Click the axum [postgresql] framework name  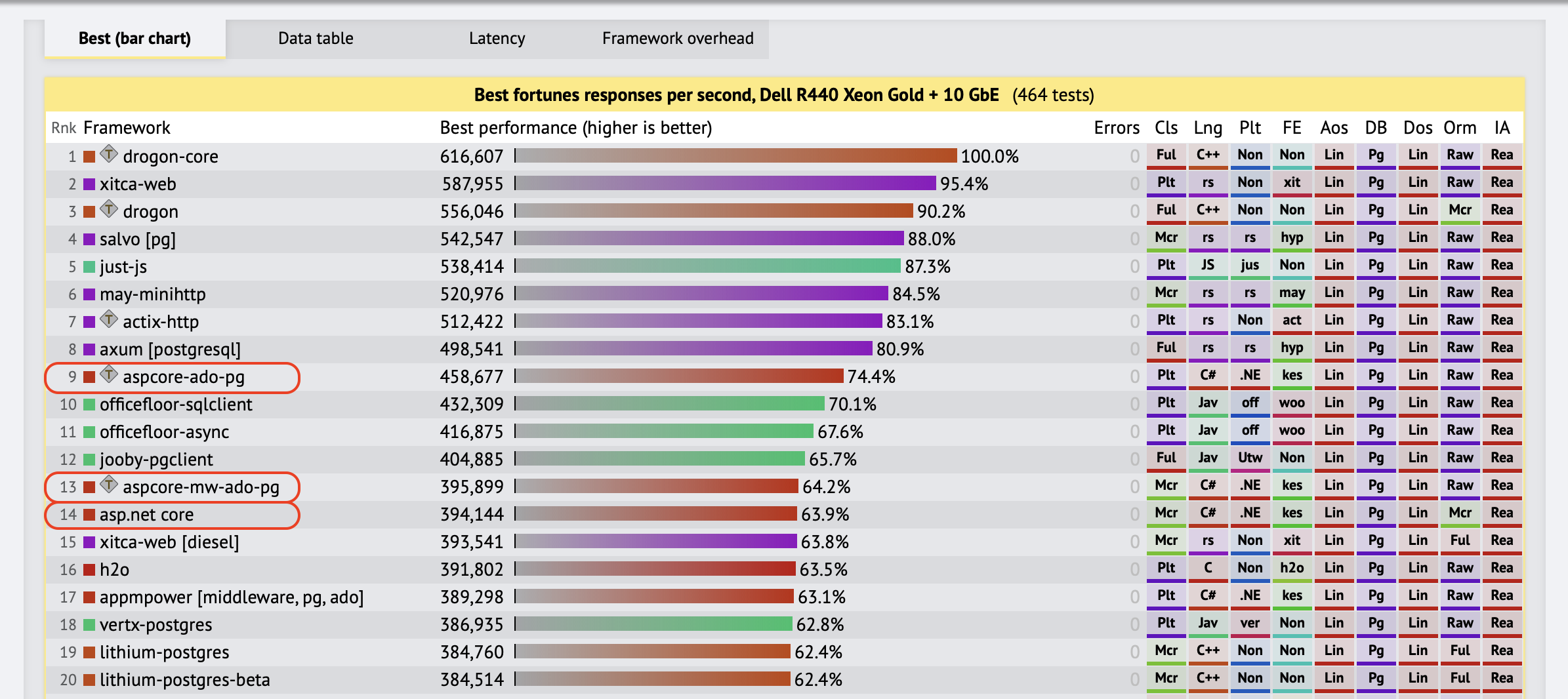coord(172,349)
